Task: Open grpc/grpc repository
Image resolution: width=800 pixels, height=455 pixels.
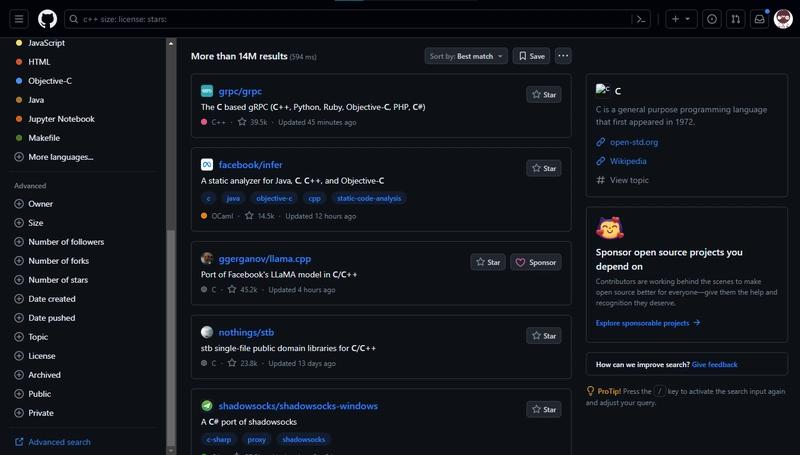Action: coord(240,91)
